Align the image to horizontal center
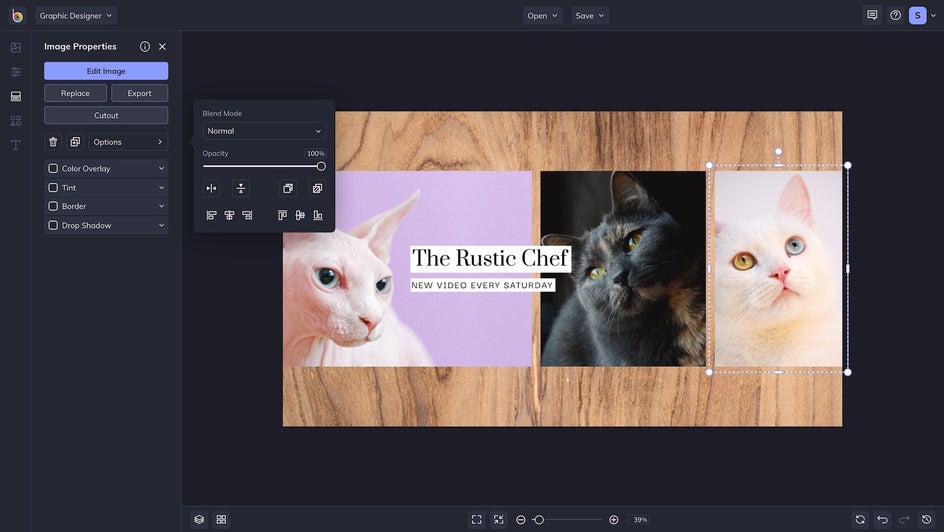The width and height of the screenshot is (944, 532). tap(229, 215)
